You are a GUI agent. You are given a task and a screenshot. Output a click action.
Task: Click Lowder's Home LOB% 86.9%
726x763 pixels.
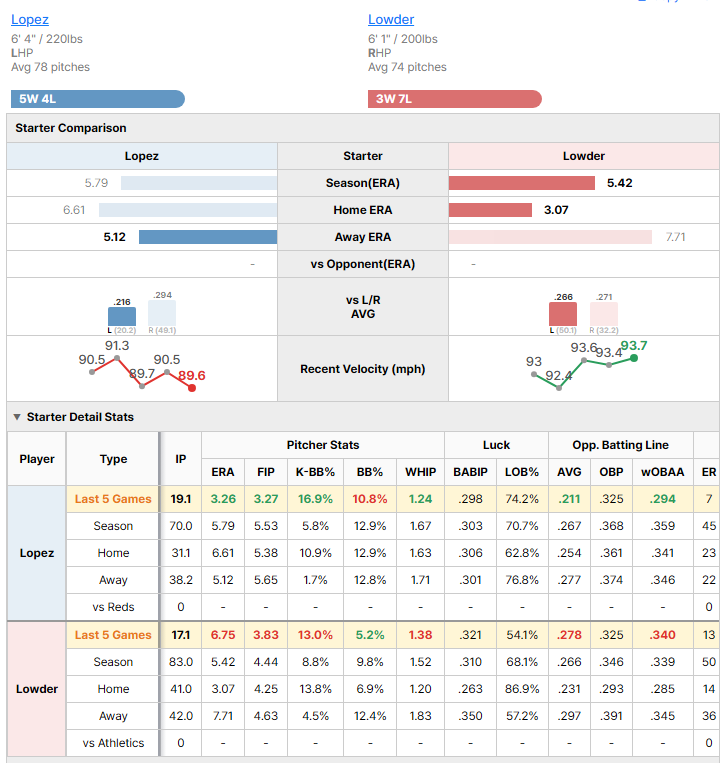click(522, 689)
